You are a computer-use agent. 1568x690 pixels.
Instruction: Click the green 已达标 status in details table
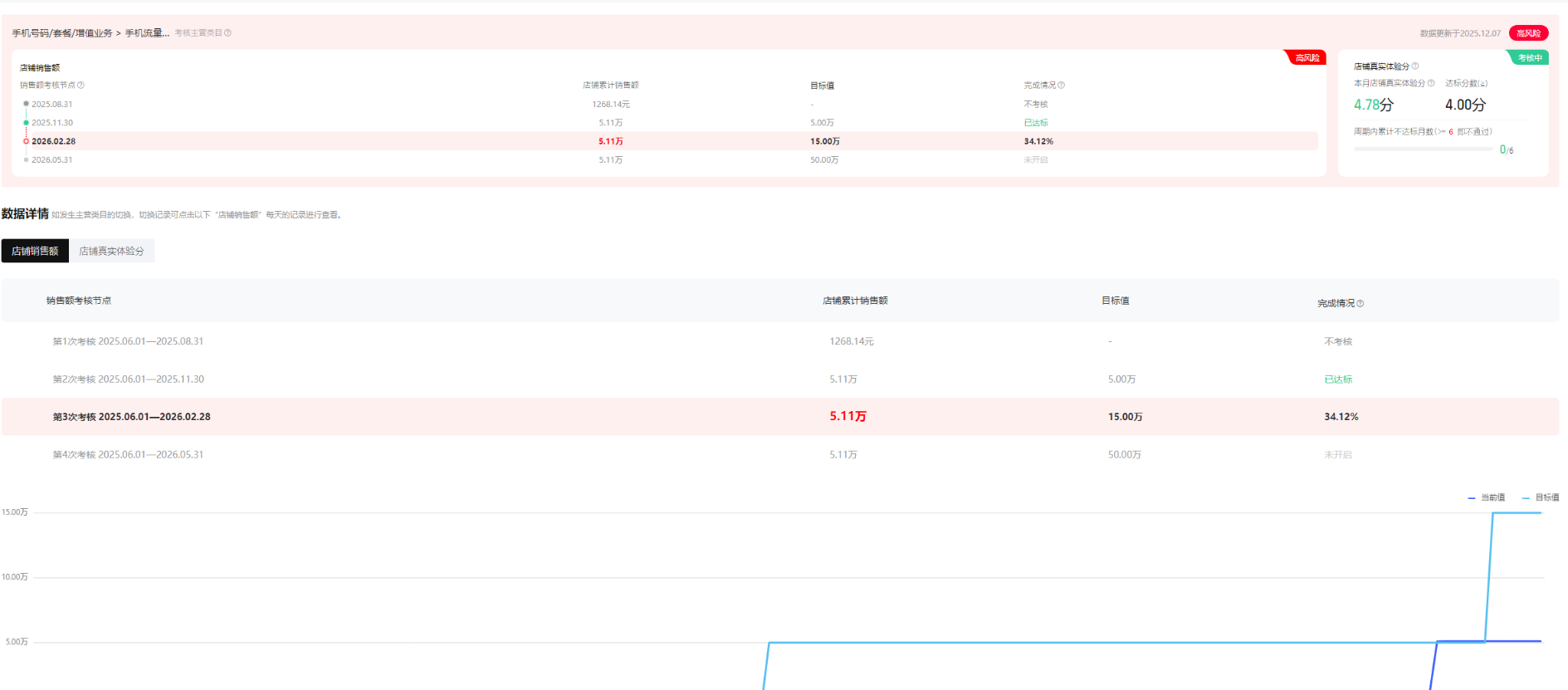pos(1338,379)
